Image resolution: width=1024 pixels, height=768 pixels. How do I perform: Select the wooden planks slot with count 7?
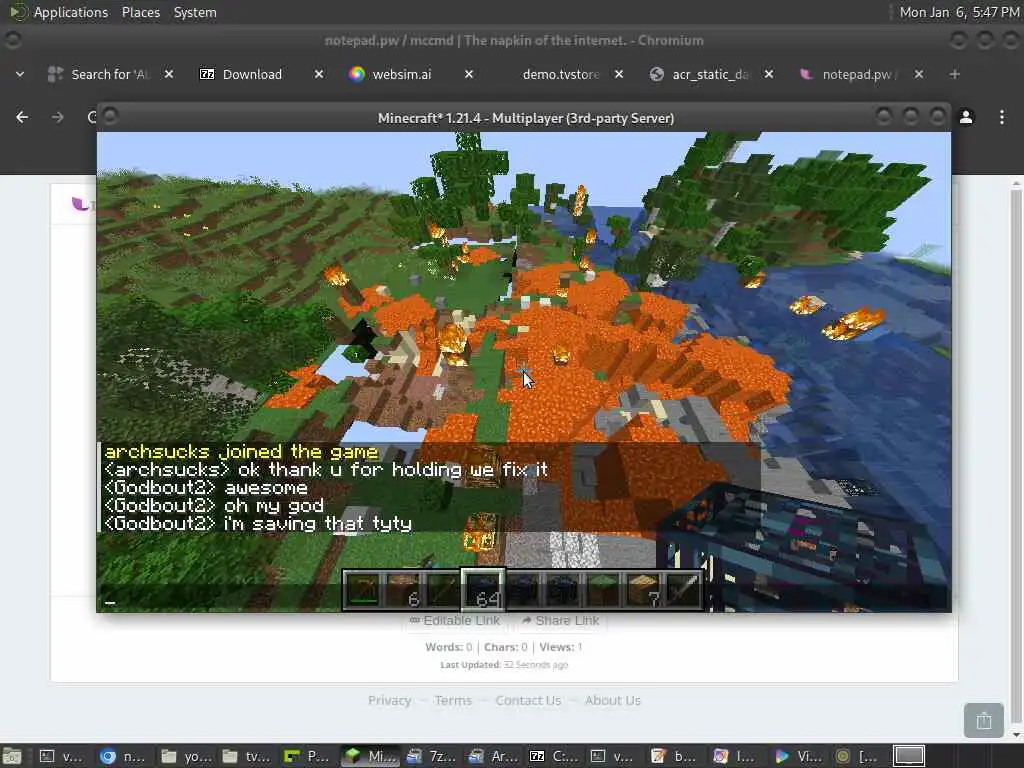coord(643,590)
